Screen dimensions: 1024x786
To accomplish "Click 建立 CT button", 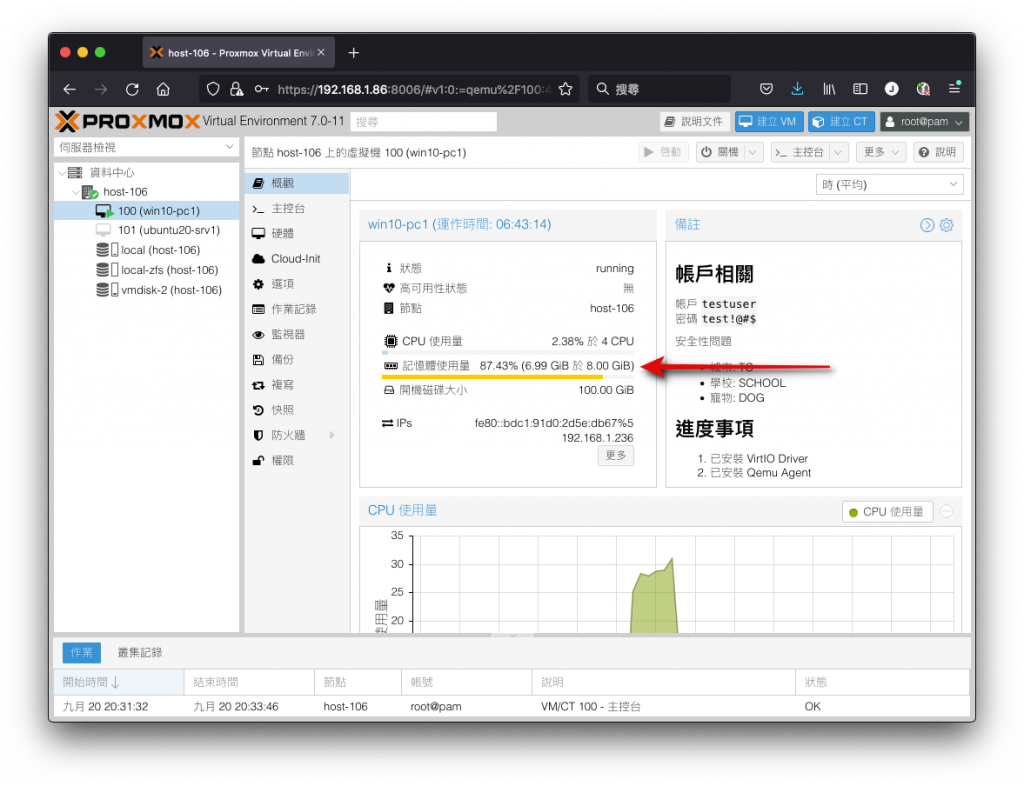I will tap(841, 121).
